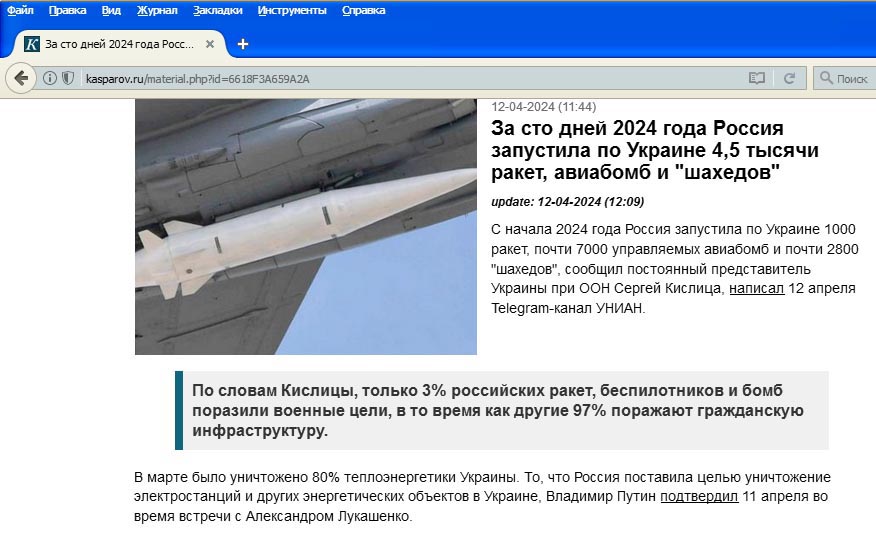Open the Файл menu
876x539 pixels.
pyautogui.click(x=20, y=10)
